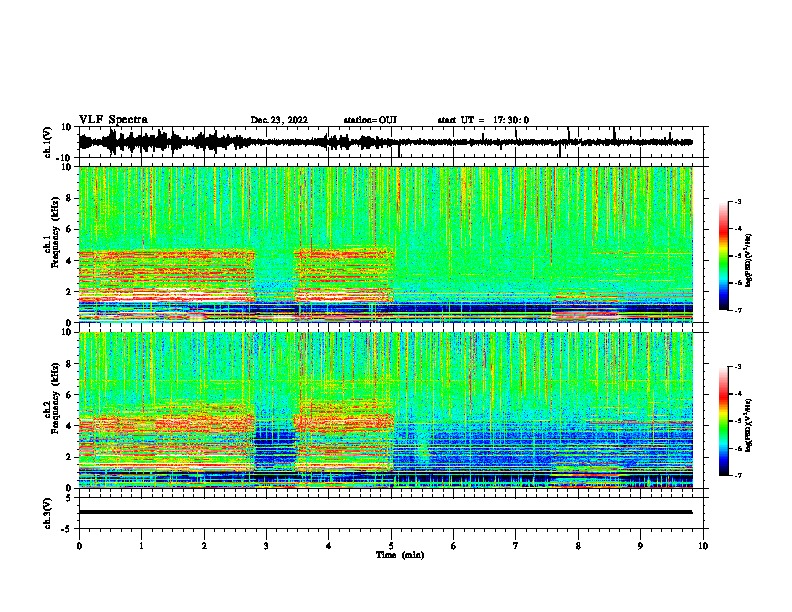The image size is (792, 612).
Task: Select the date text "Dec. 23, 2022"
Action: point(279,120)
